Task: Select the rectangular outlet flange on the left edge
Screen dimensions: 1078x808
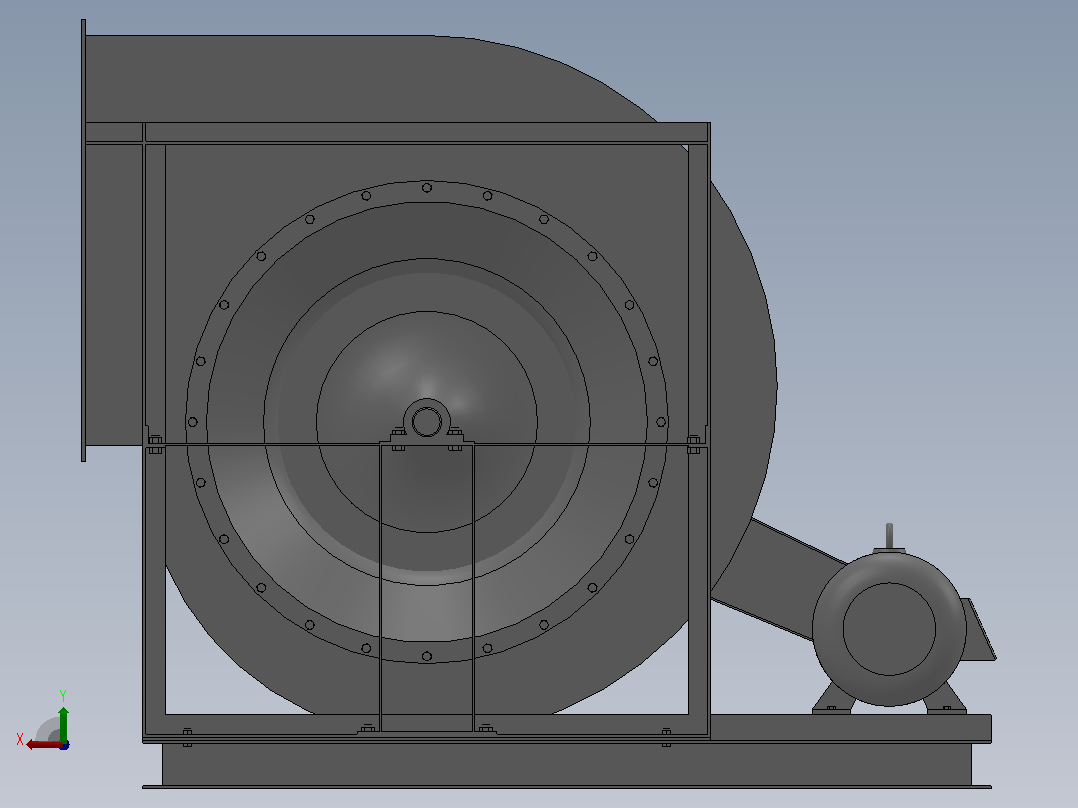Action: [83, 241]
